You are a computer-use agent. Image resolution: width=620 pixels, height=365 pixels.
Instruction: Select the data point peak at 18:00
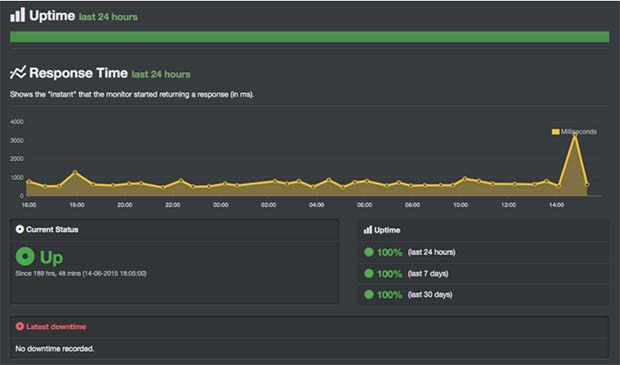click(x=75, y=172)
